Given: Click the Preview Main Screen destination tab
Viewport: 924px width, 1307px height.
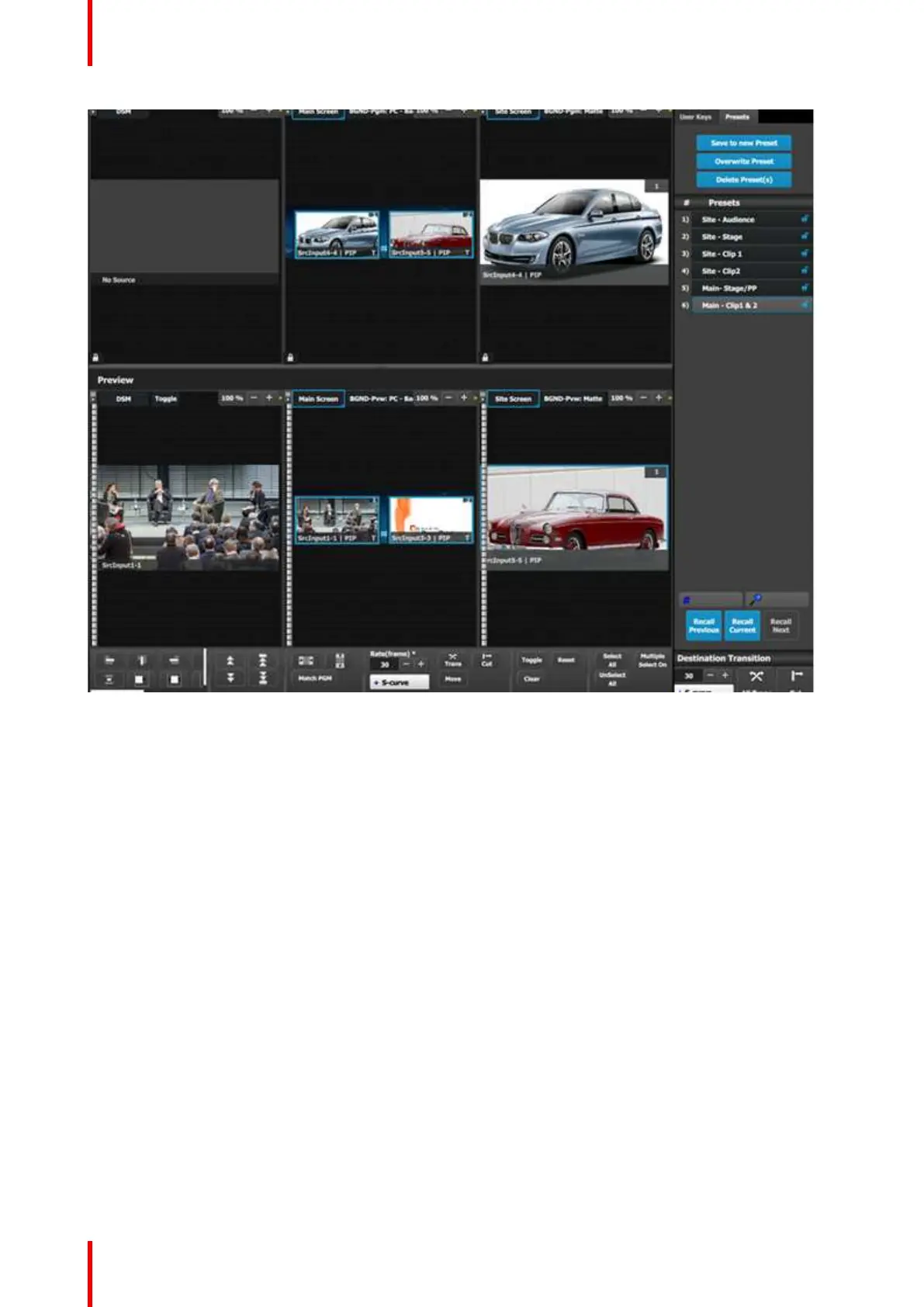Looking at the screenshot, I should click(318, 399).
